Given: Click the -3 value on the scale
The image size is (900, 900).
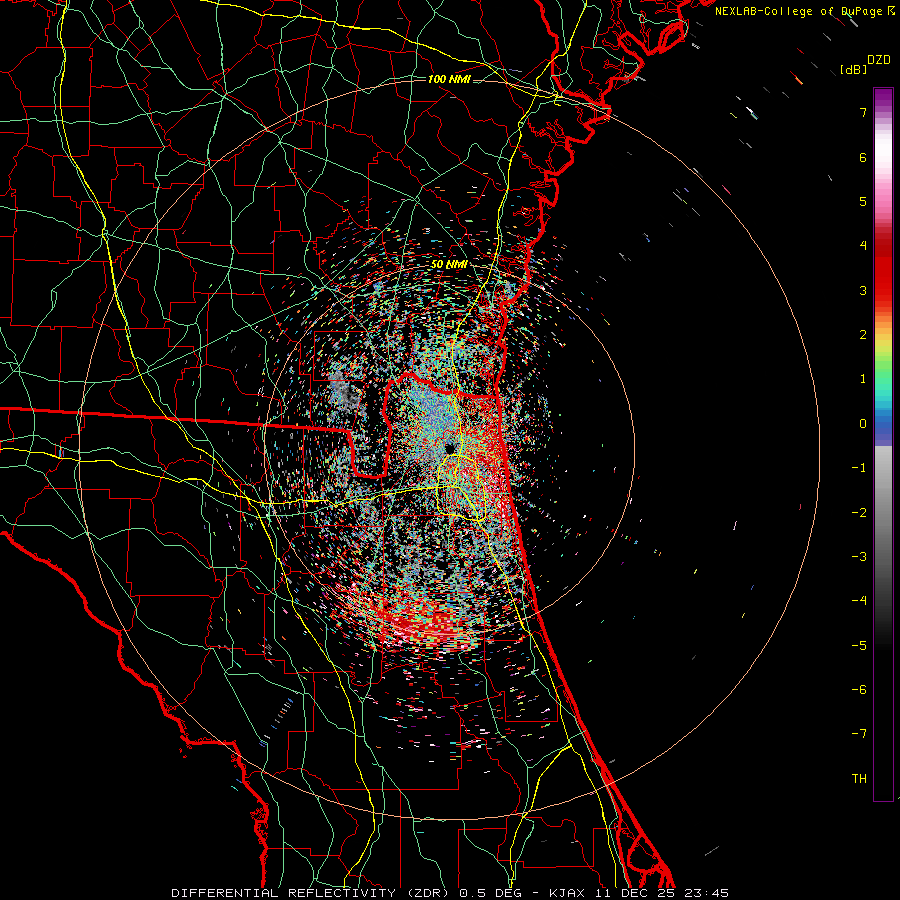Looking at the screenshot, I should pyautogui.click(x=859, y=557).
